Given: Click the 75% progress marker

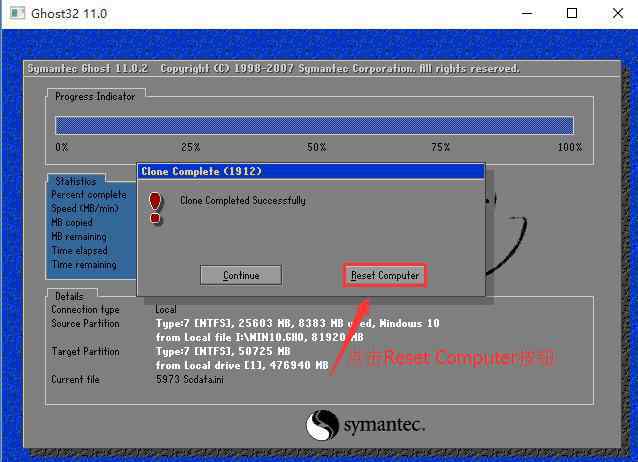Looking at the screenshot, I should 441,147.
